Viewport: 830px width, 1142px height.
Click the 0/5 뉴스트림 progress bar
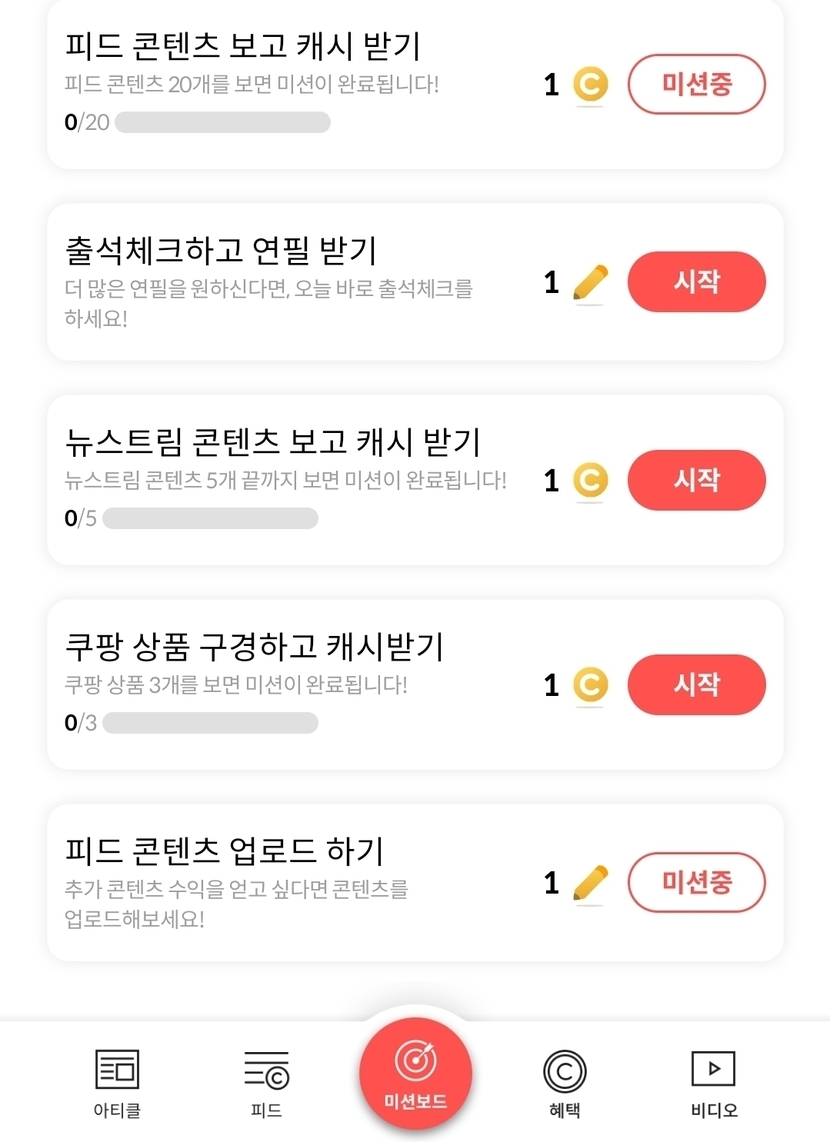210,518
